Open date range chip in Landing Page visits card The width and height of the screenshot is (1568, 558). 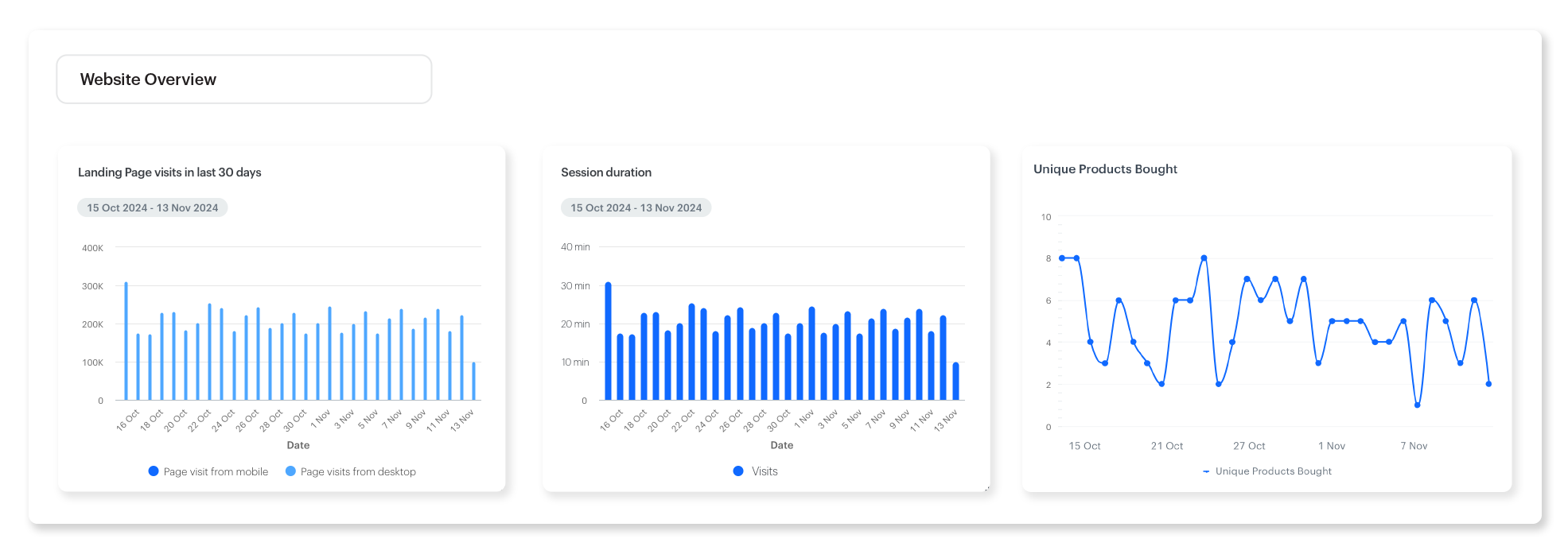click(x=152, y=207)
